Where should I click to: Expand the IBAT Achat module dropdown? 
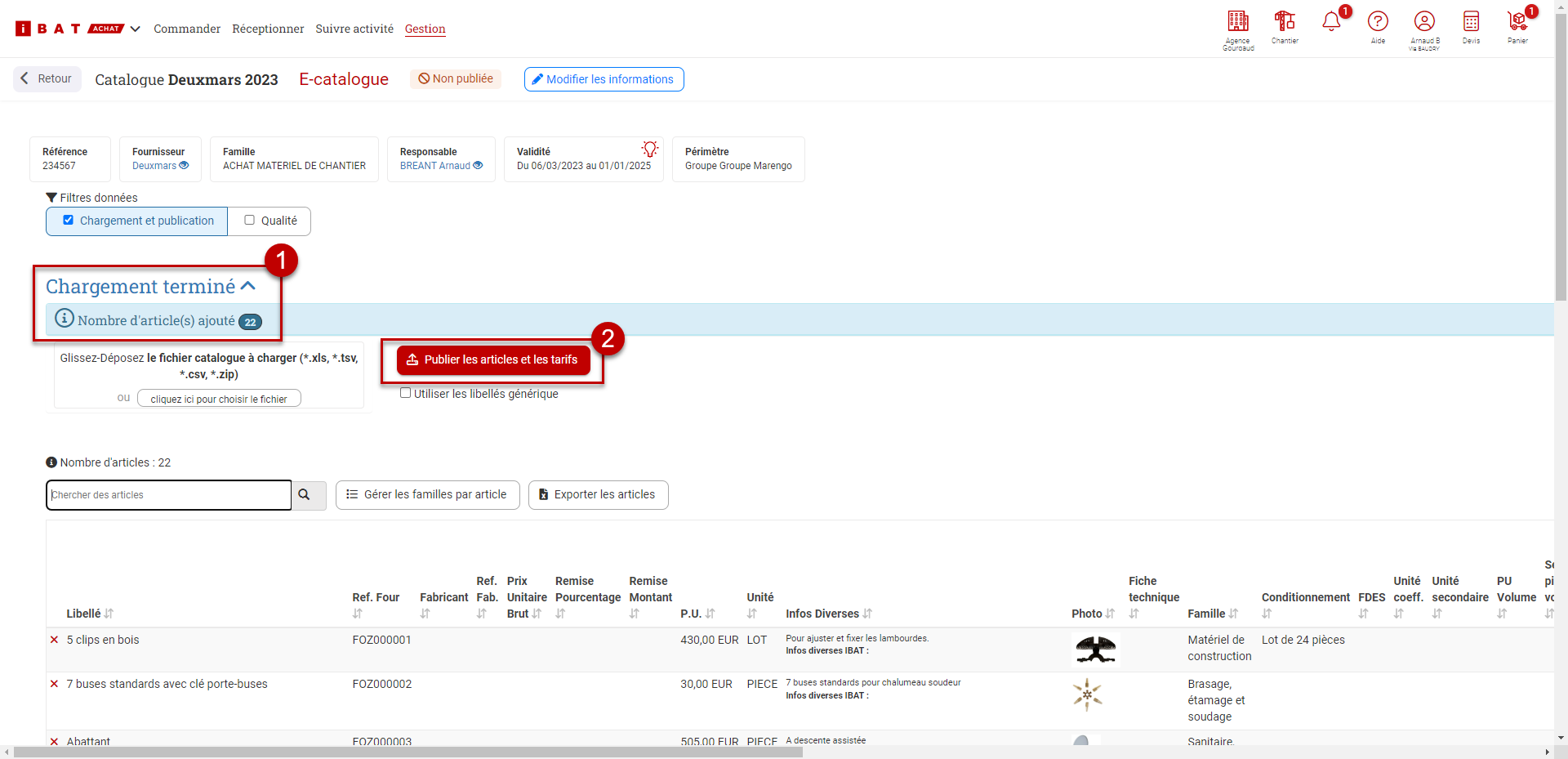[136, 29]
